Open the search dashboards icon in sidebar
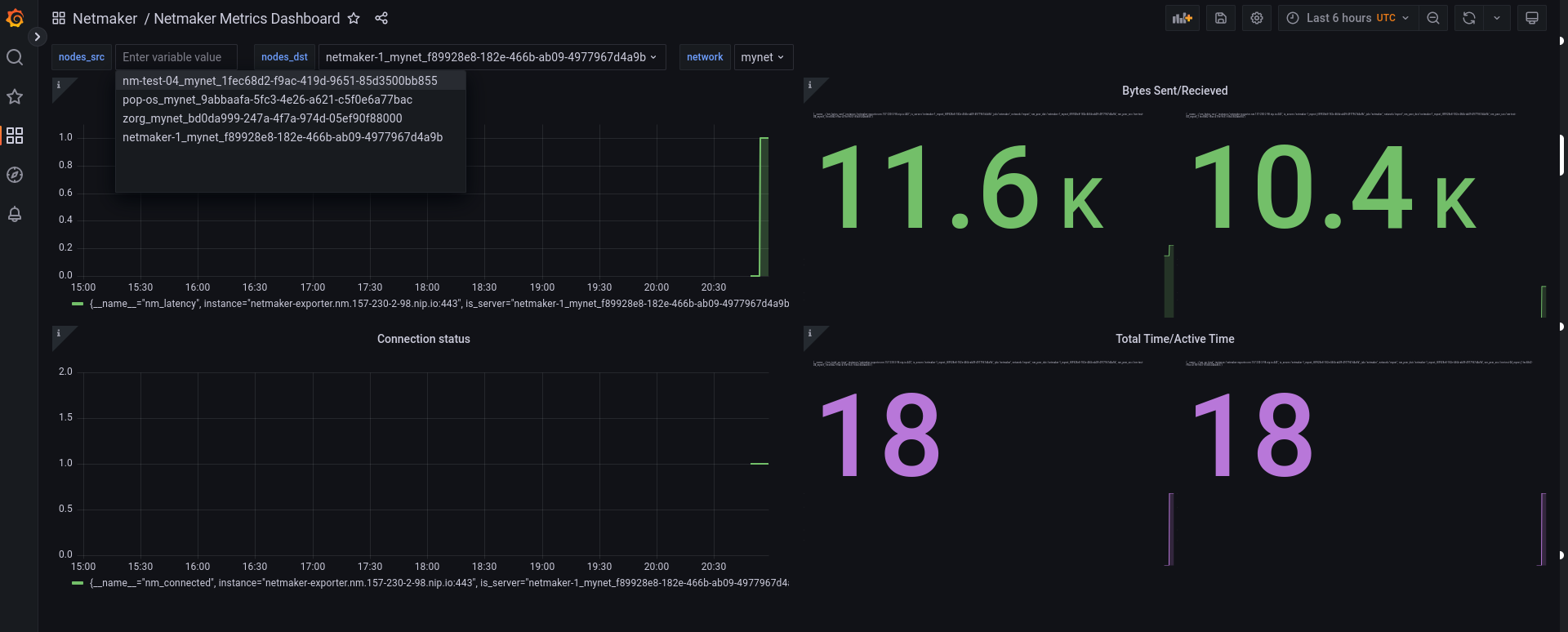Image resolution: width=1568 pixels, height=632 pixels. (15, 57)
